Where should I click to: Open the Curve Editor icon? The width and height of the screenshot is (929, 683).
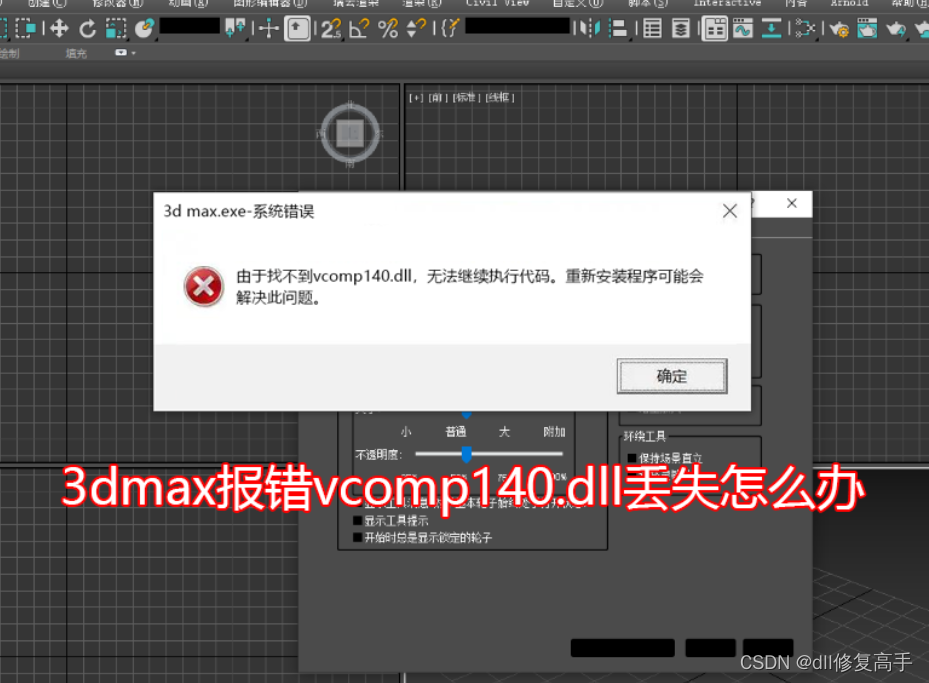point(743,28)
